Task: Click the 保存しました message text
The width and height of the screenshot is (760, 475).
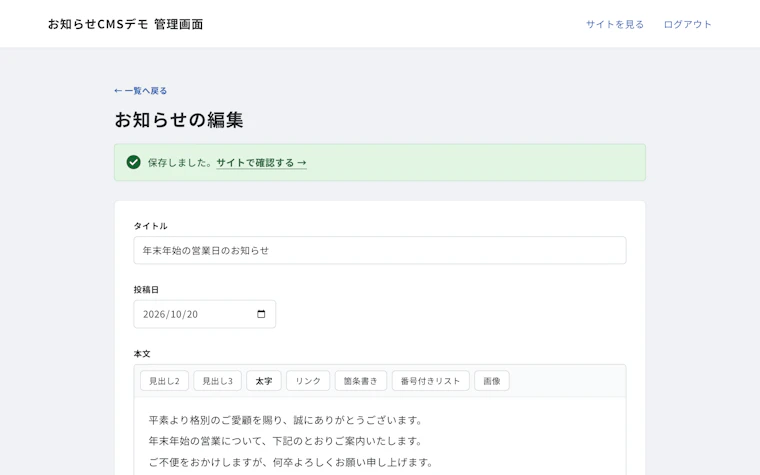Action: 180,162
